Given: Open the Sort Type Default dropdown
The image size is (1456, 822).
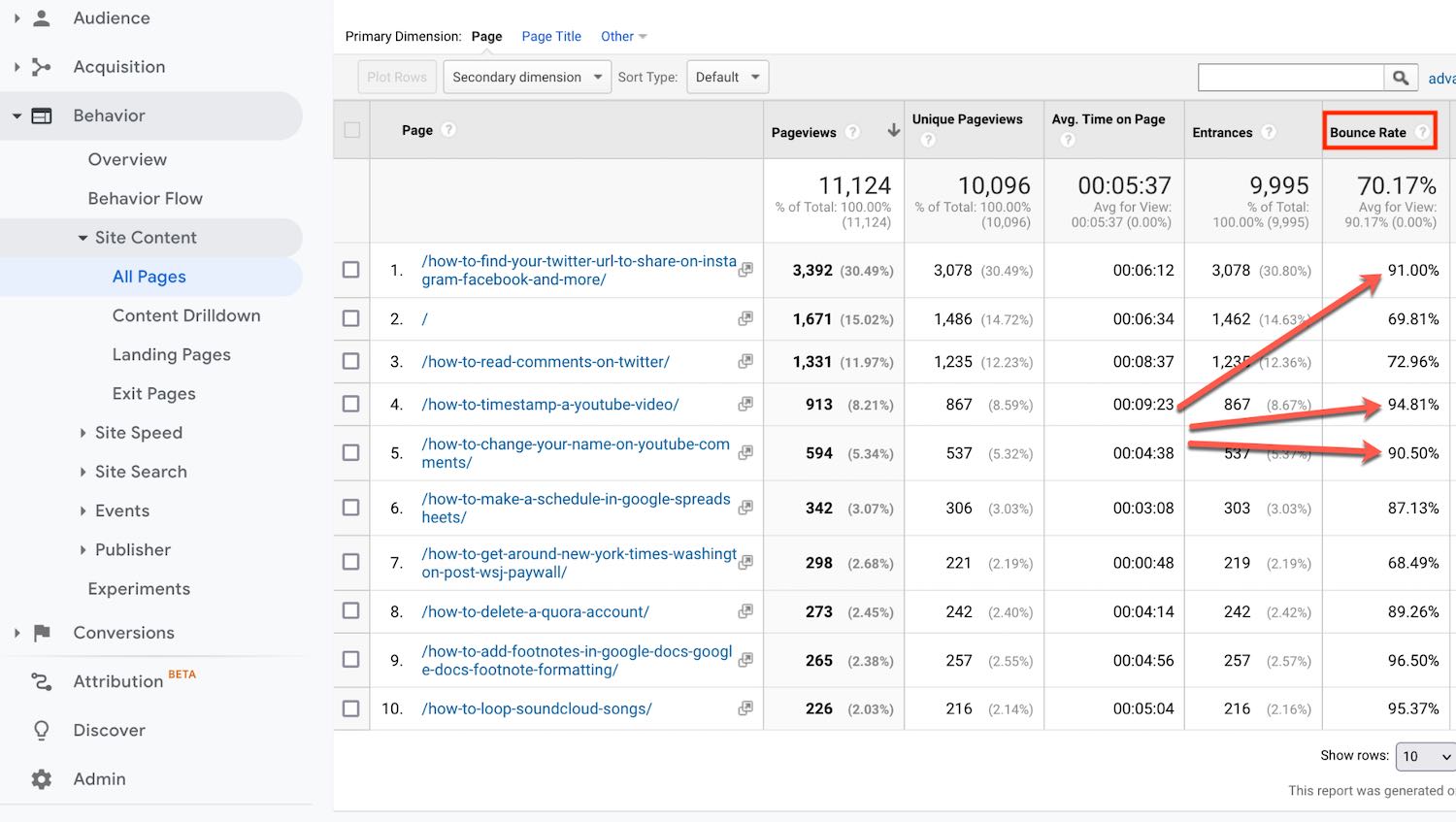Looking at the screenshot, I should pyautogui.click(x=728, y=78).
